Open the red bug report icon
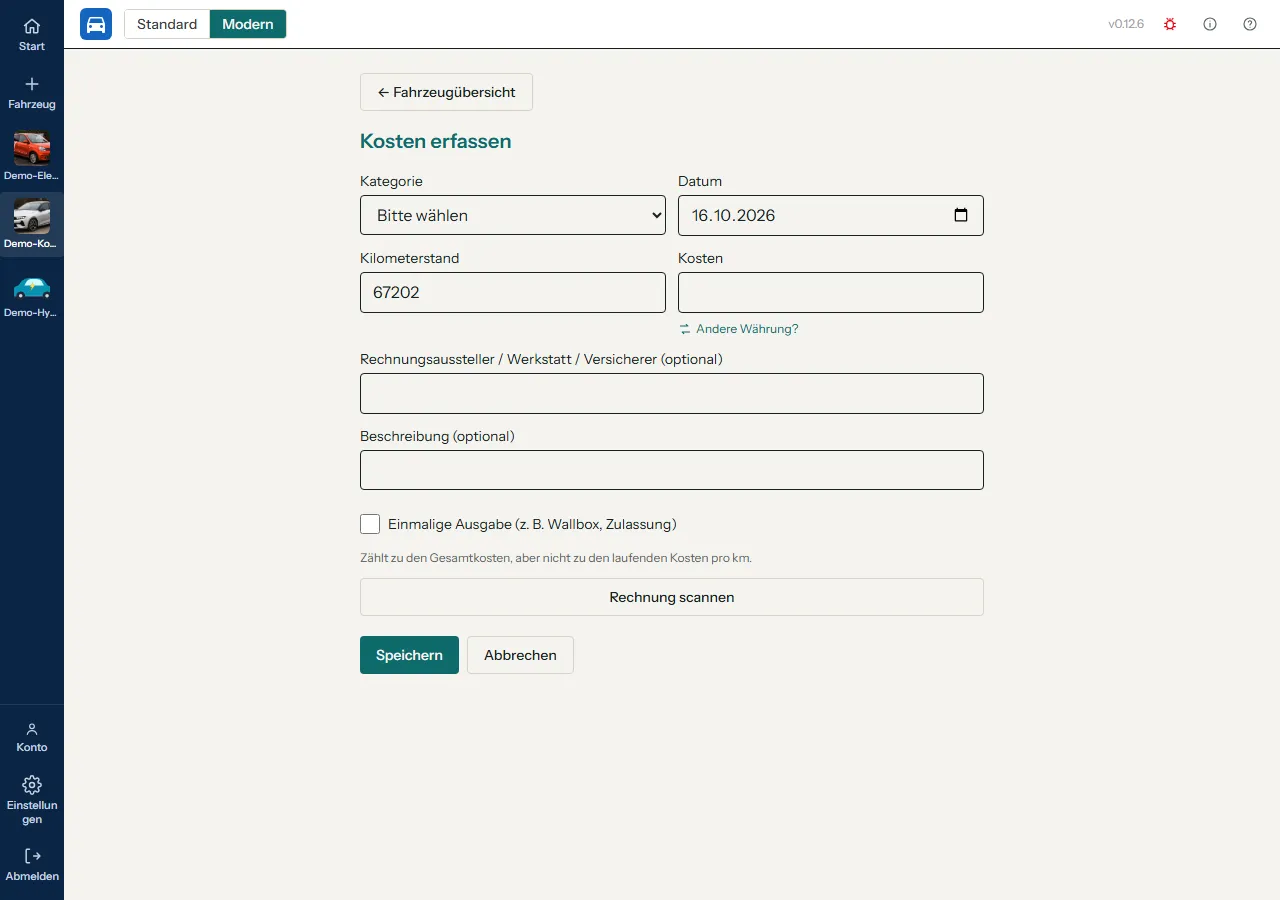 pos(1170,24)
